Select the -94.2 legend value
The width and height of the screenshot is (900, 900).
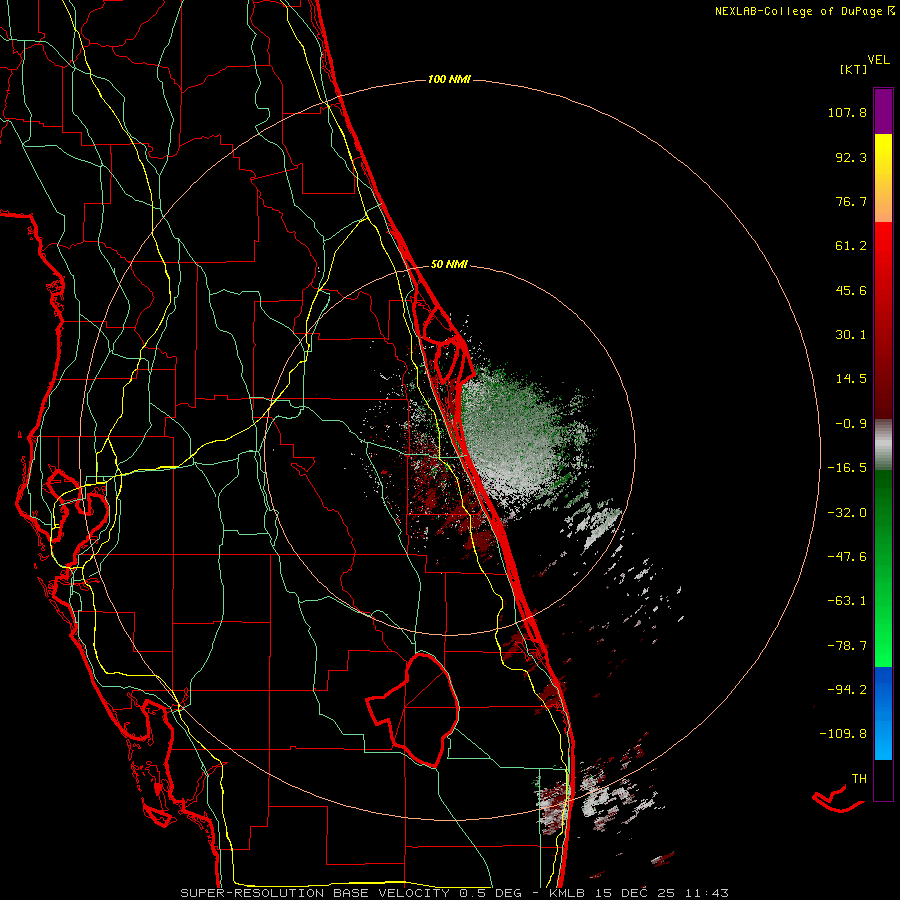tap(847, 689)
